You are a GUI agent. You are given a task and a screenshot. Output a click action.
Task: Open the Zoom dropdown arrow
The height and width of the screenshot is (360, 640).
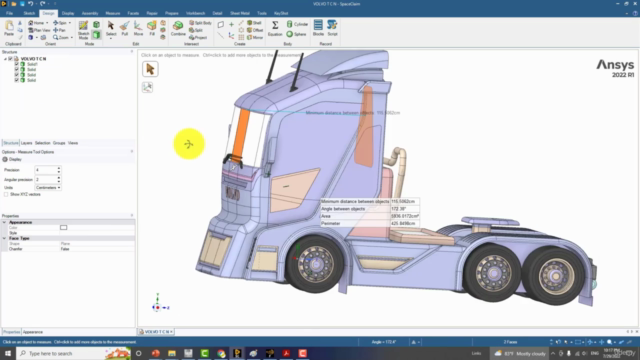tap(72, 38)
